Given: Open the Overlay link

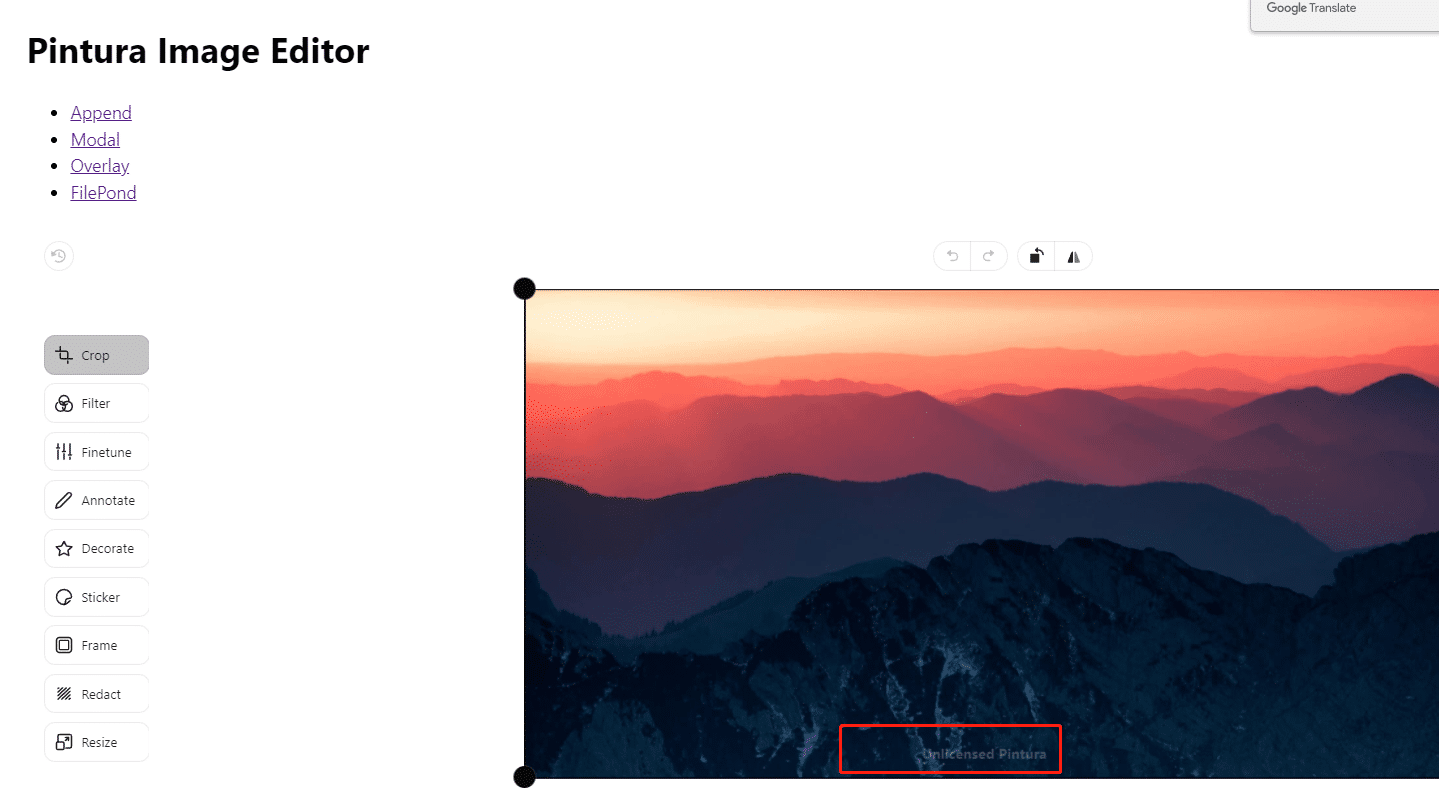Looking at the screenshot, I should click(x=100, y=166).
